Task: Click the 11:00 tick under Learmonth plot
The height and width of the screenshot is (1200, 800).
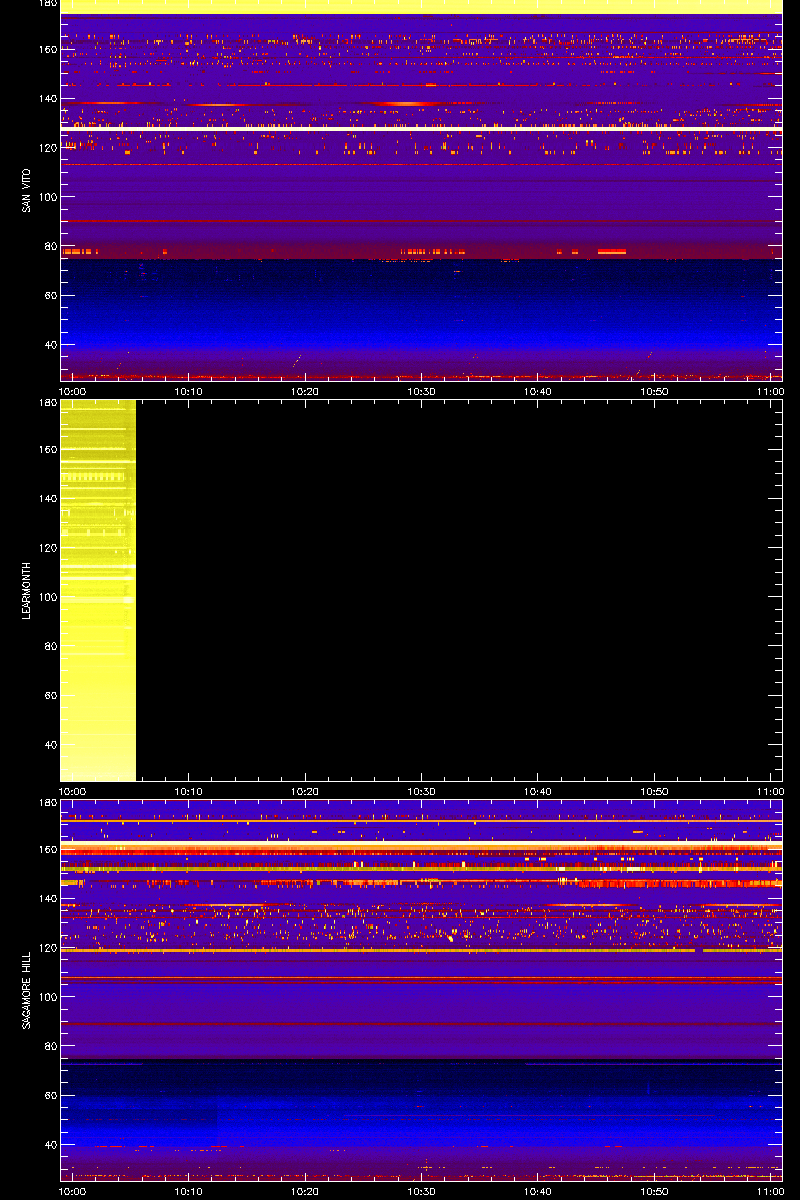Action: 770,791
